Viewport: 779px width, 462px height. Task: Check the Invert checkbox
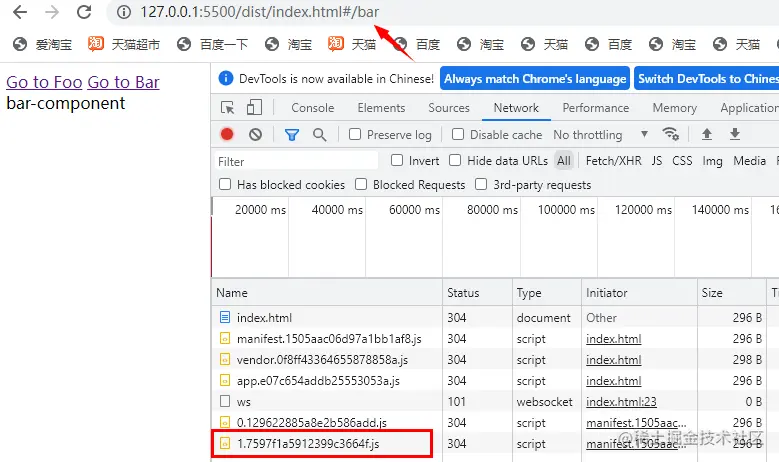click(396, 160)
